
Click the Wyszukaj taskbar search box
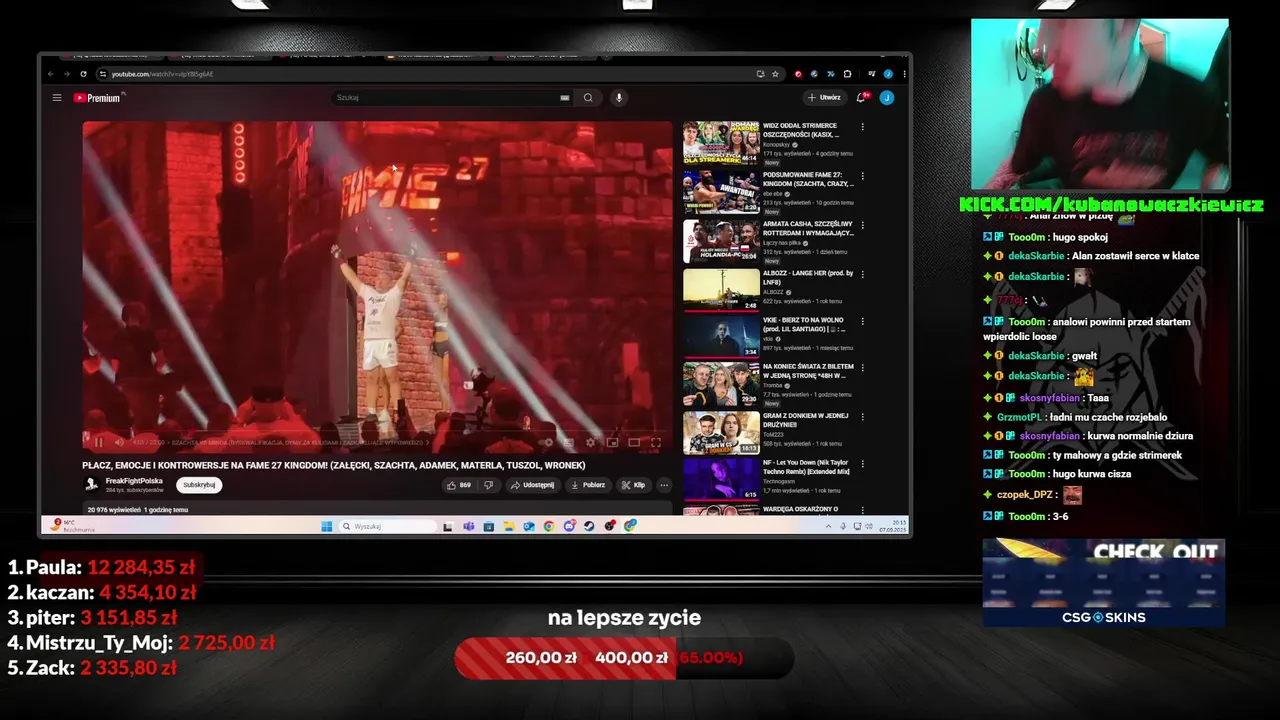click(x=387, y=526)
